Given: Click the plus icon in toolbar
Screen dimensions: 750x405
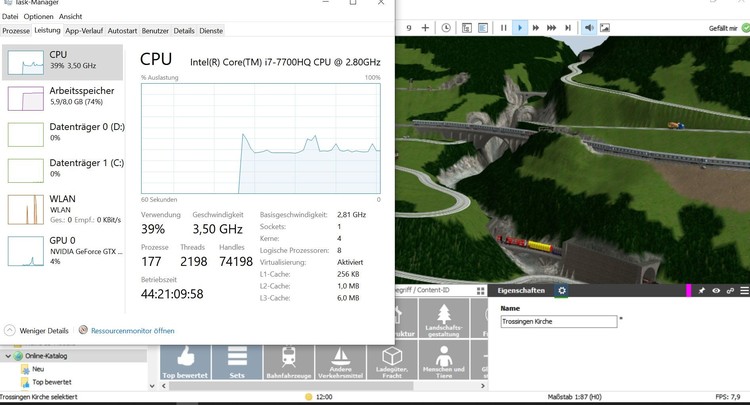Looking at the screenshot, I should coord(427,27).
